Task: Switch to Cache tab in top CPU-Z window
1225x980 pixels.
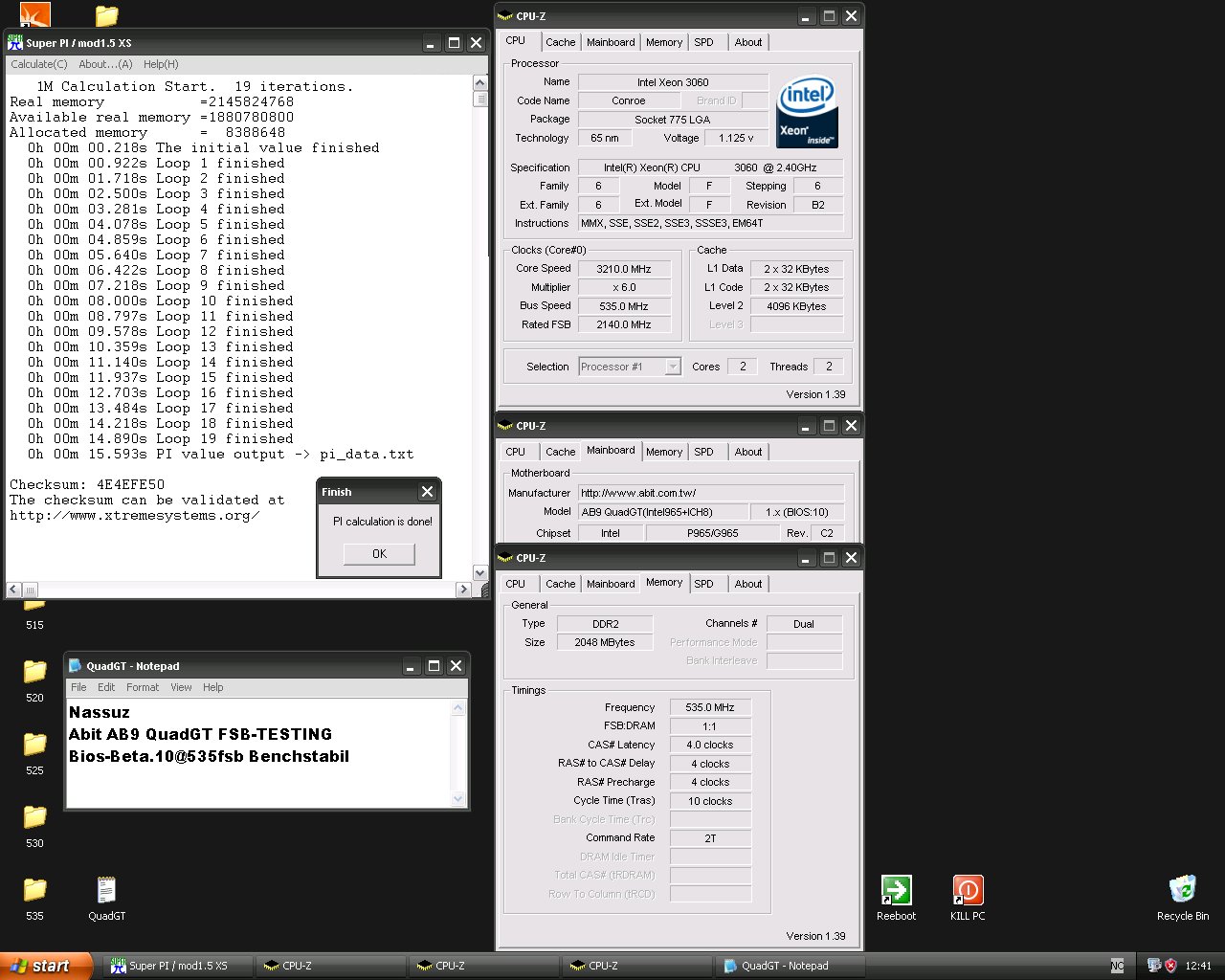Action: pyautogui.click(x=561, y=42)
